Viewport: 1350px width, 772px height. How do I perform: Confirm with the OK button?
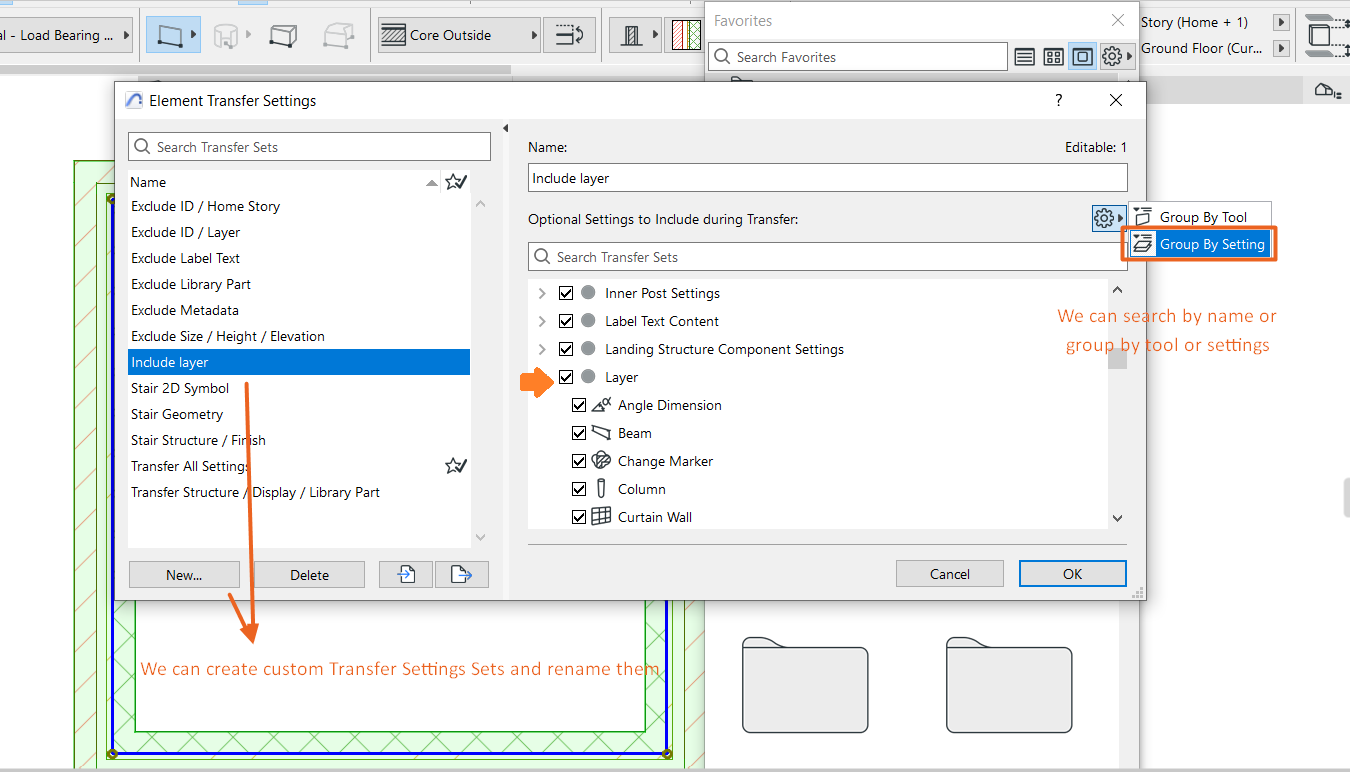pyautogui.click(x=1073, y=573)
